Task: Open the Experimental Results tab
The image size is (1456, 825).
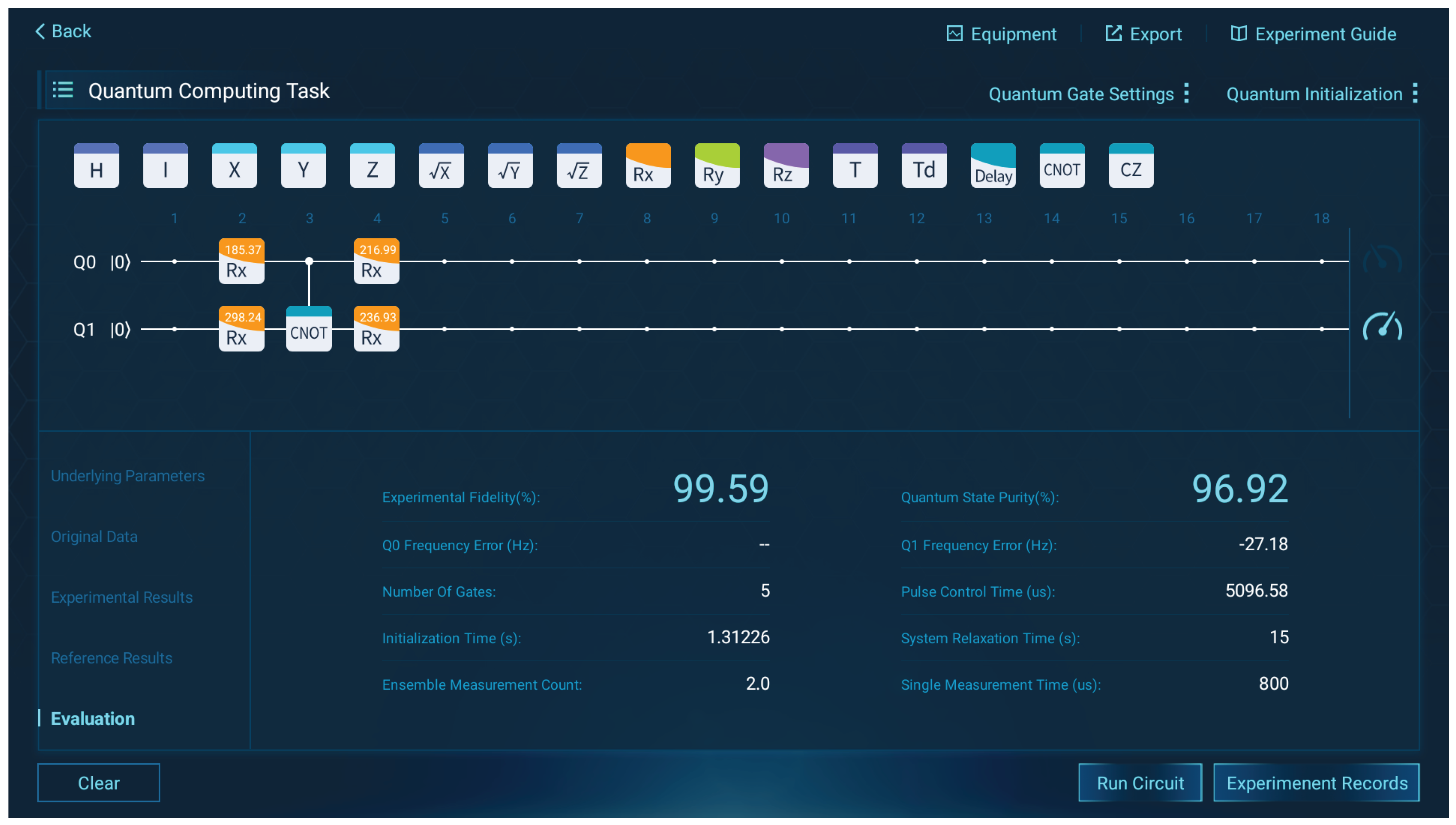Action: click(121, 596)
